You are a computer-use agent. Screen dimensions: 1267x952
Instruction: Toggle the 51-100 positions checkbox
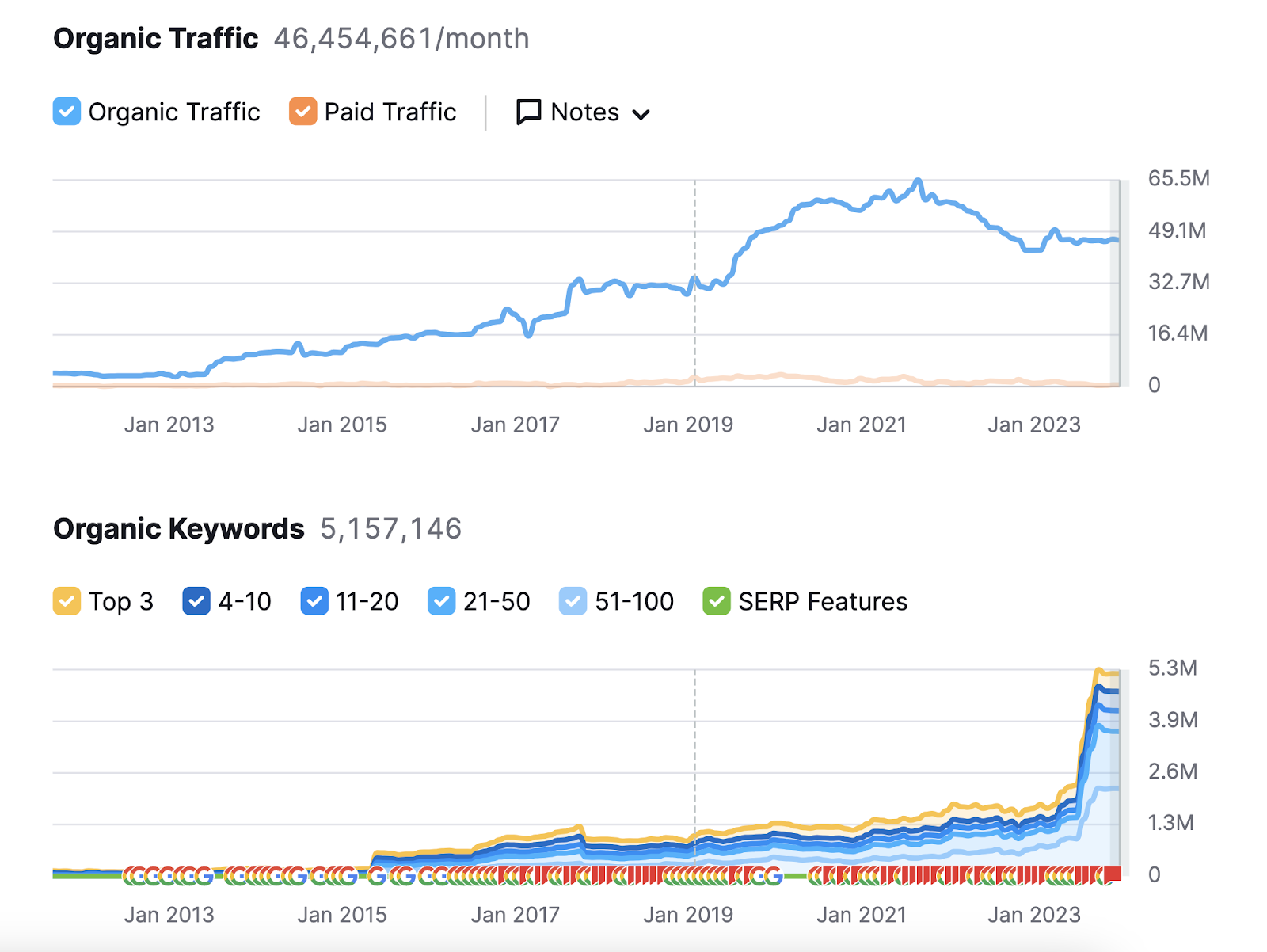click(573, 601)
